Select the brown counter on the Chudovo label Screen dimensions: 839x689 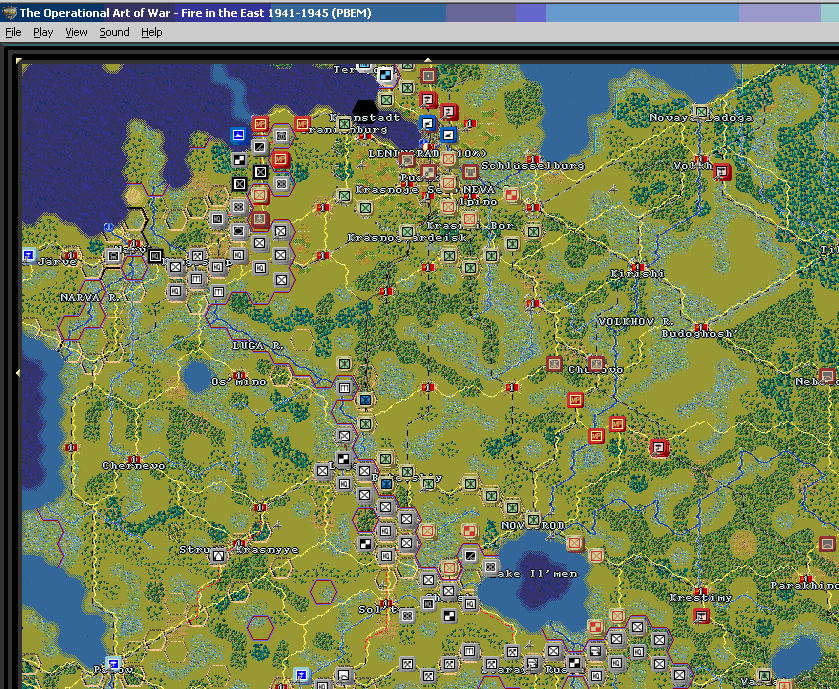point(596,364)
